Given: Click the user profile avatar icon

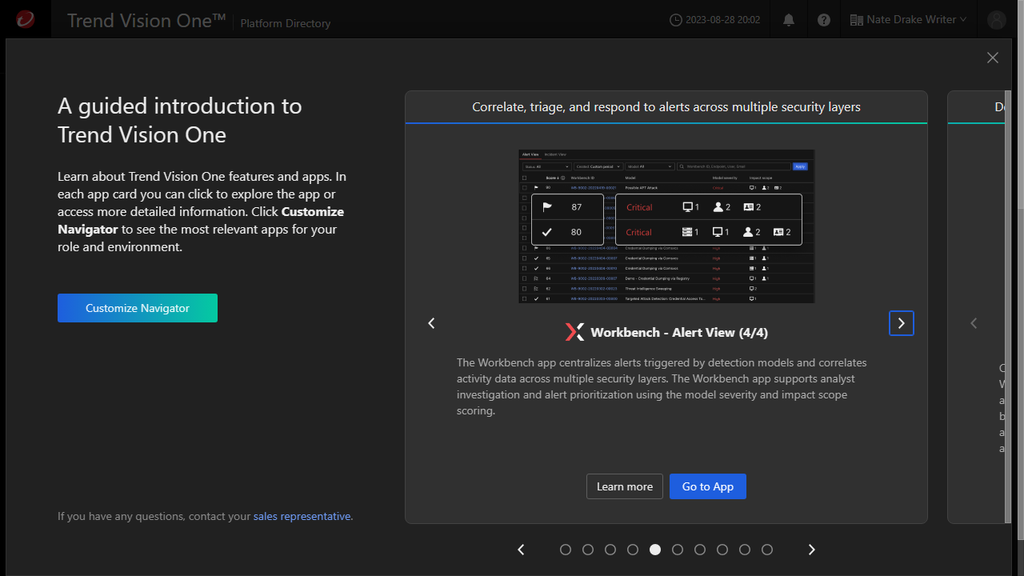Looking at the screenshot, I should 996,20.
